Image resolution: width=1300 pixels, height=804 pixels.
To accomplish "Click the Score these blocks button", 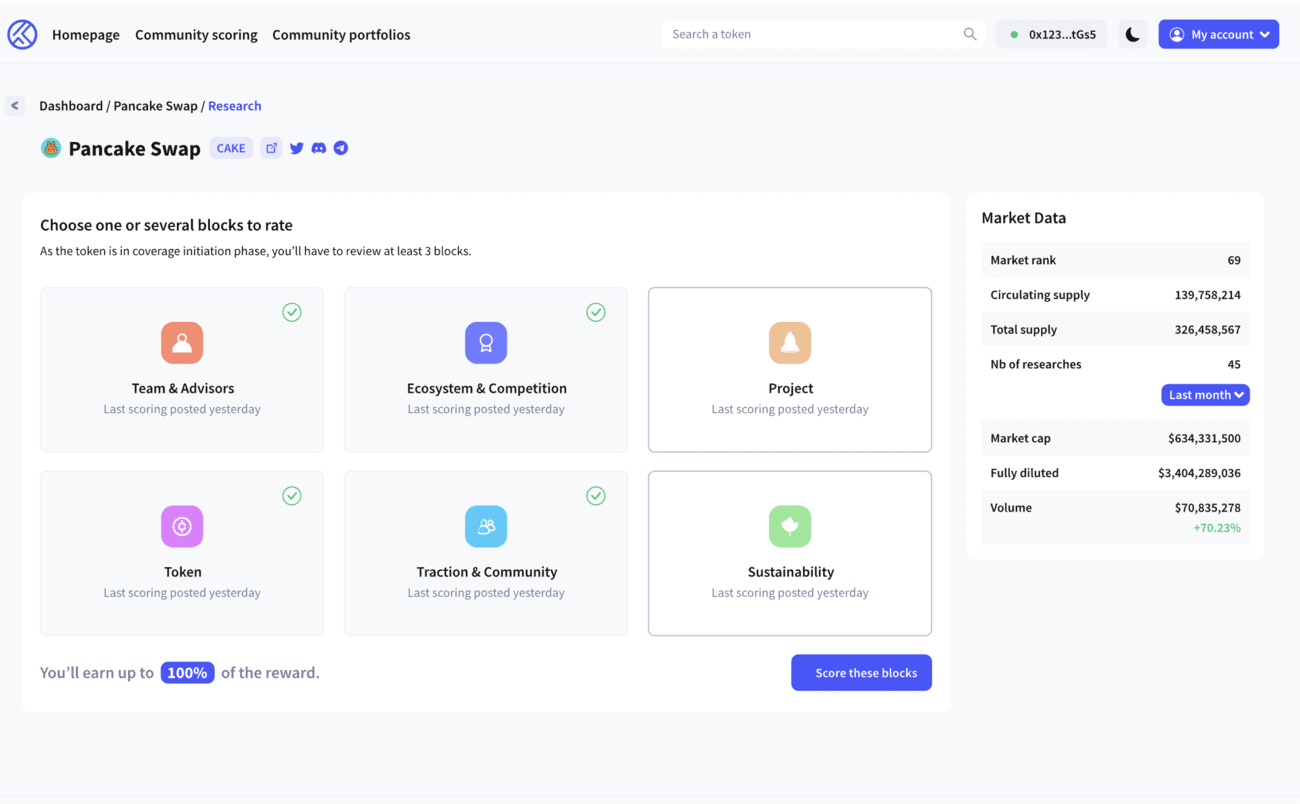I will (x=861, y=673).
